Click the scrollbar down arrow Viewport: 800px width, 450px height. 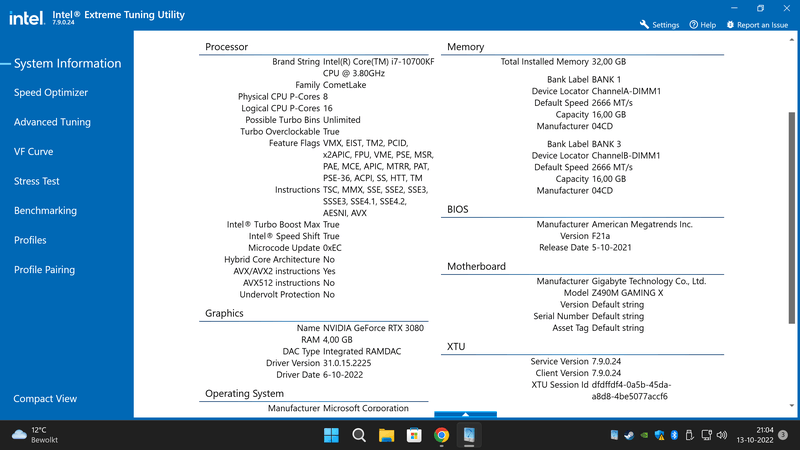pyautogui.click(x=791, y=406)
